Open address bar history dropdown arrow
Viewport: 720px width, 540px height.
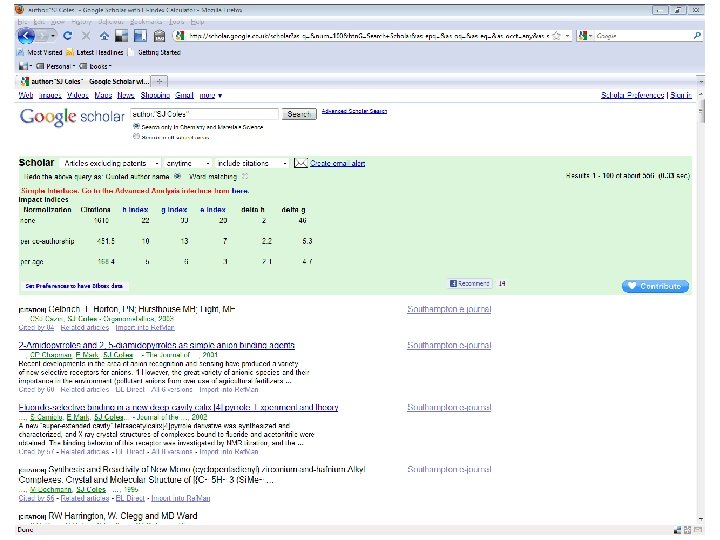pyautogui.click(x=568, y=35)
